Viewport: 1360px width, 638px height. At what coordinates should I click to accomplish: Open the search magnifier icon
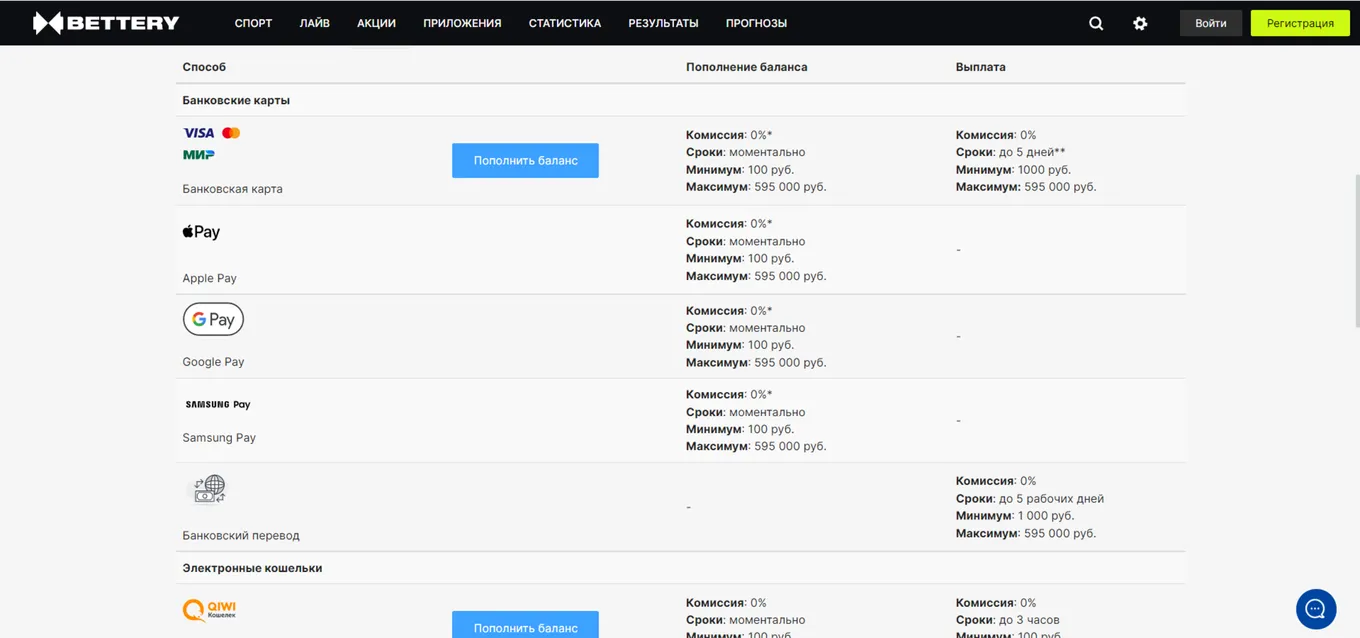tap(1096, 23)
